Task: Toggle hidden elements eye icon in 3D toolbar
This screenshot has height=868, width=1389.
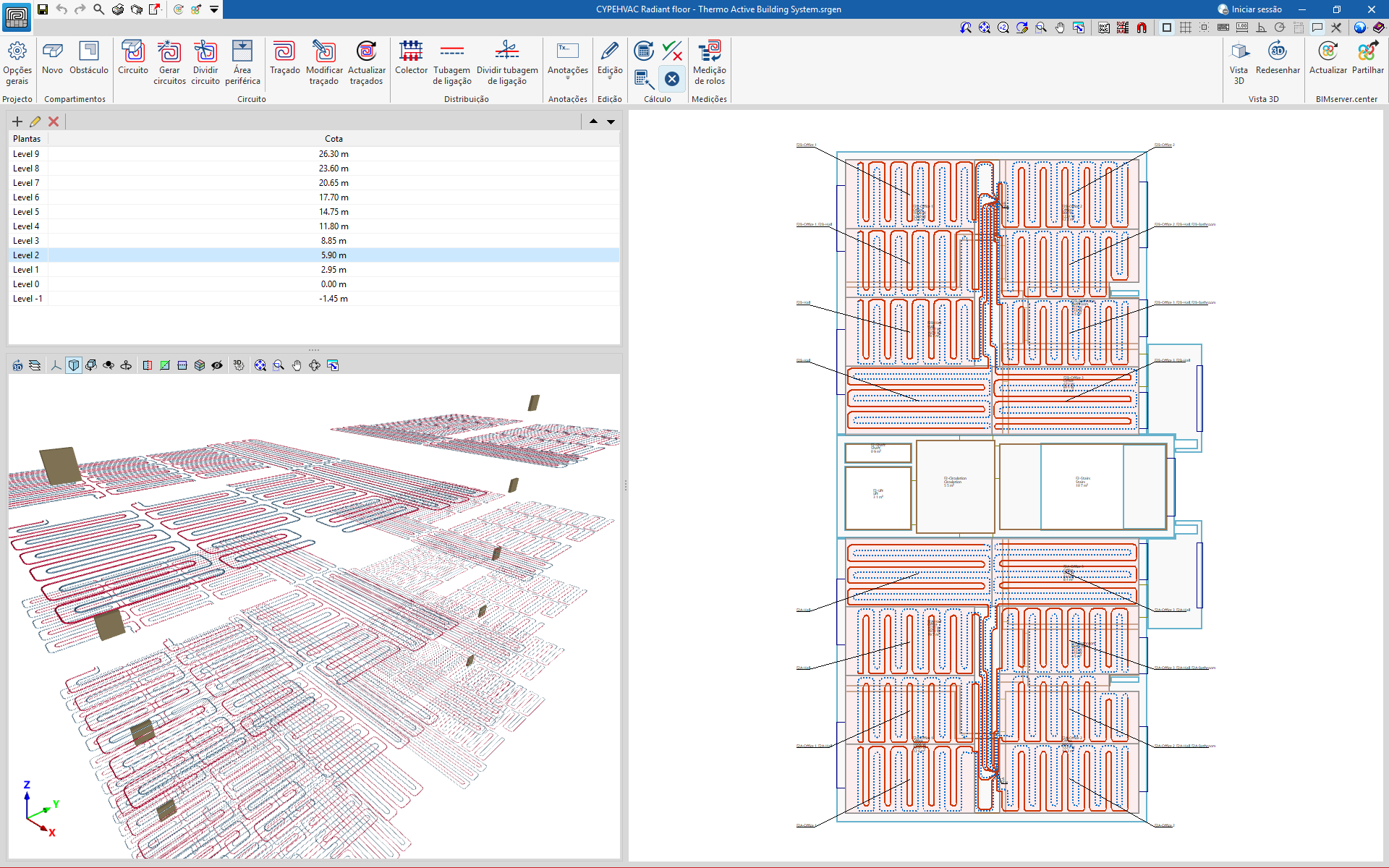Action: tap(217, 365)
